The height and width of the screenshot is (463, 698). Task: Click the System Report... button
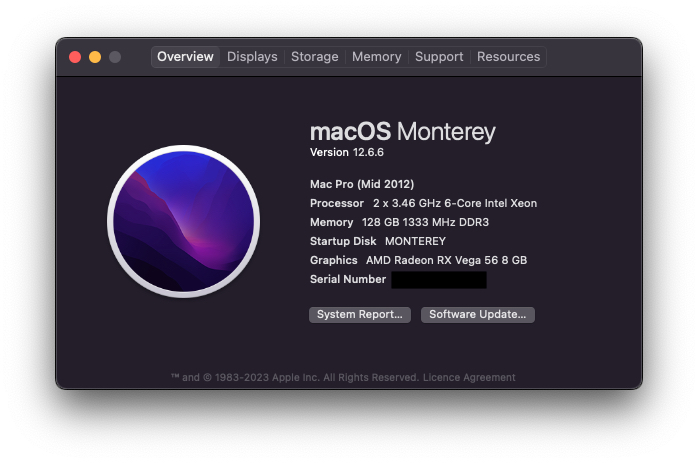(x=360, y=315)
